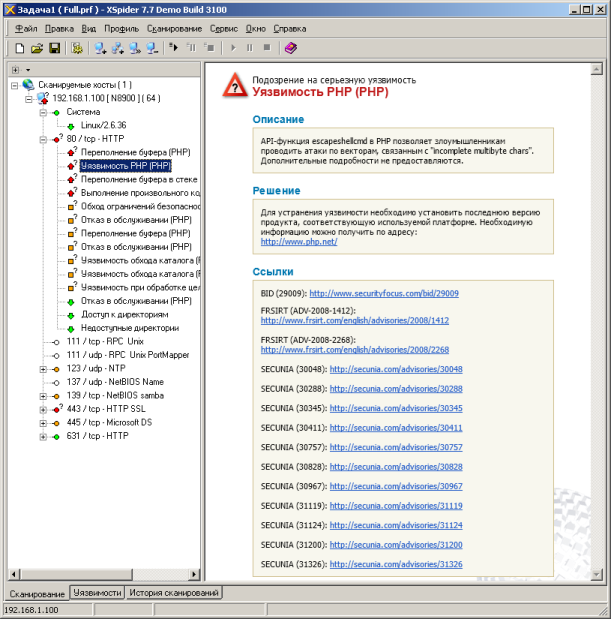The width and height of the screenshot is (611, 619).
Task: Open secunia advisories/30048 link
Action: (x=396, y=369)
